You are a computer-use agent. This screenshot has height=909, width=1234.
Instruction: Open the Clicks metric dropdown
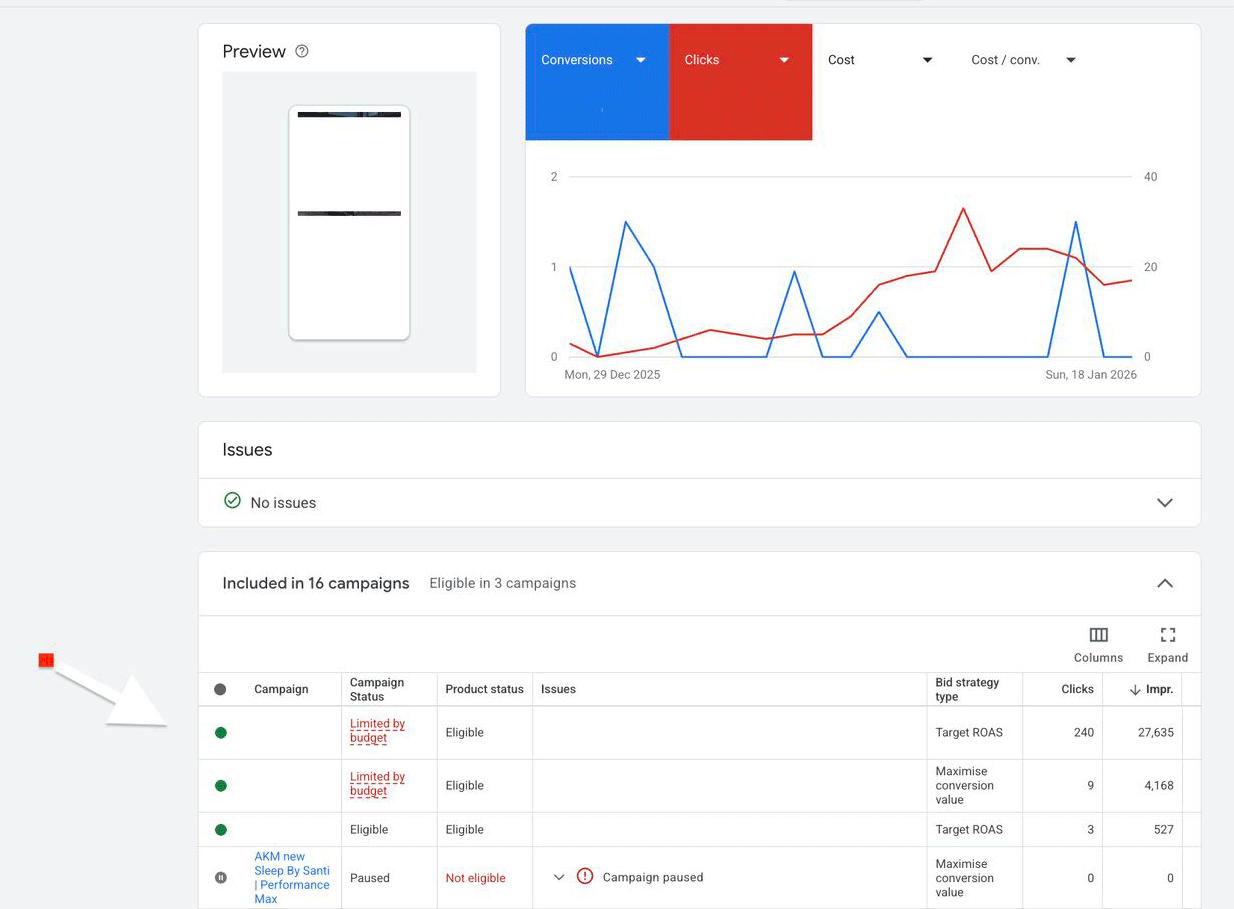[x=784, y=60]
